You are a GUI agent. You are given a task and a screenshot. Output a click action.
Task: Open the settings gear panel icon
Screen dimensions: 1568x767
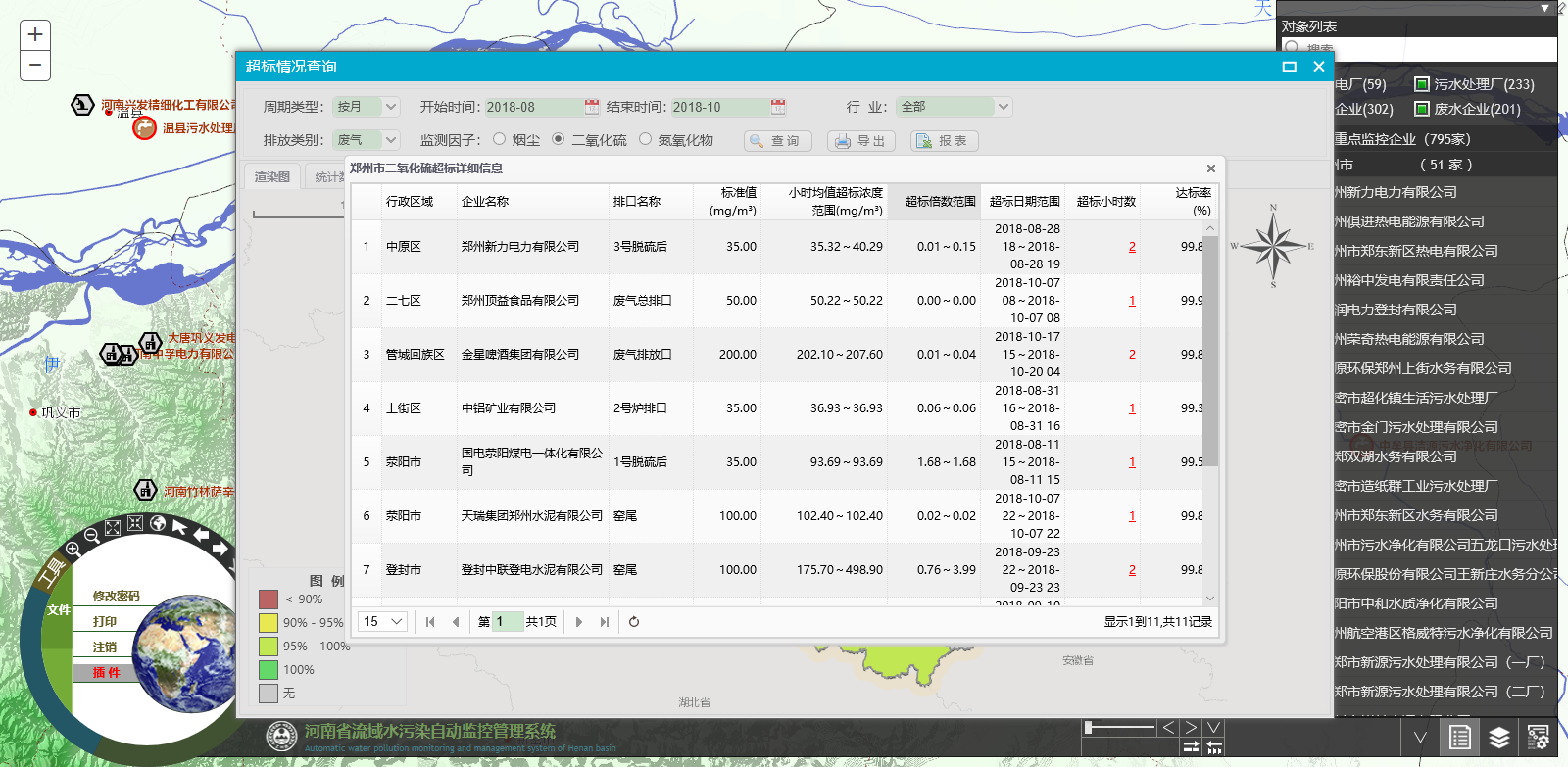pos(1538,738)
